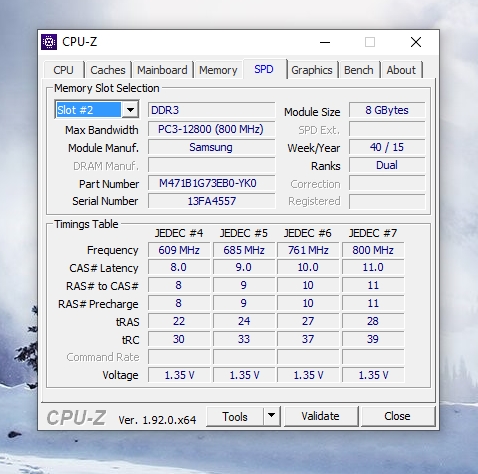The image size is (478, 474).
Task: Click the 685 MHz frequency cell
Action: [x=244, y=250]
